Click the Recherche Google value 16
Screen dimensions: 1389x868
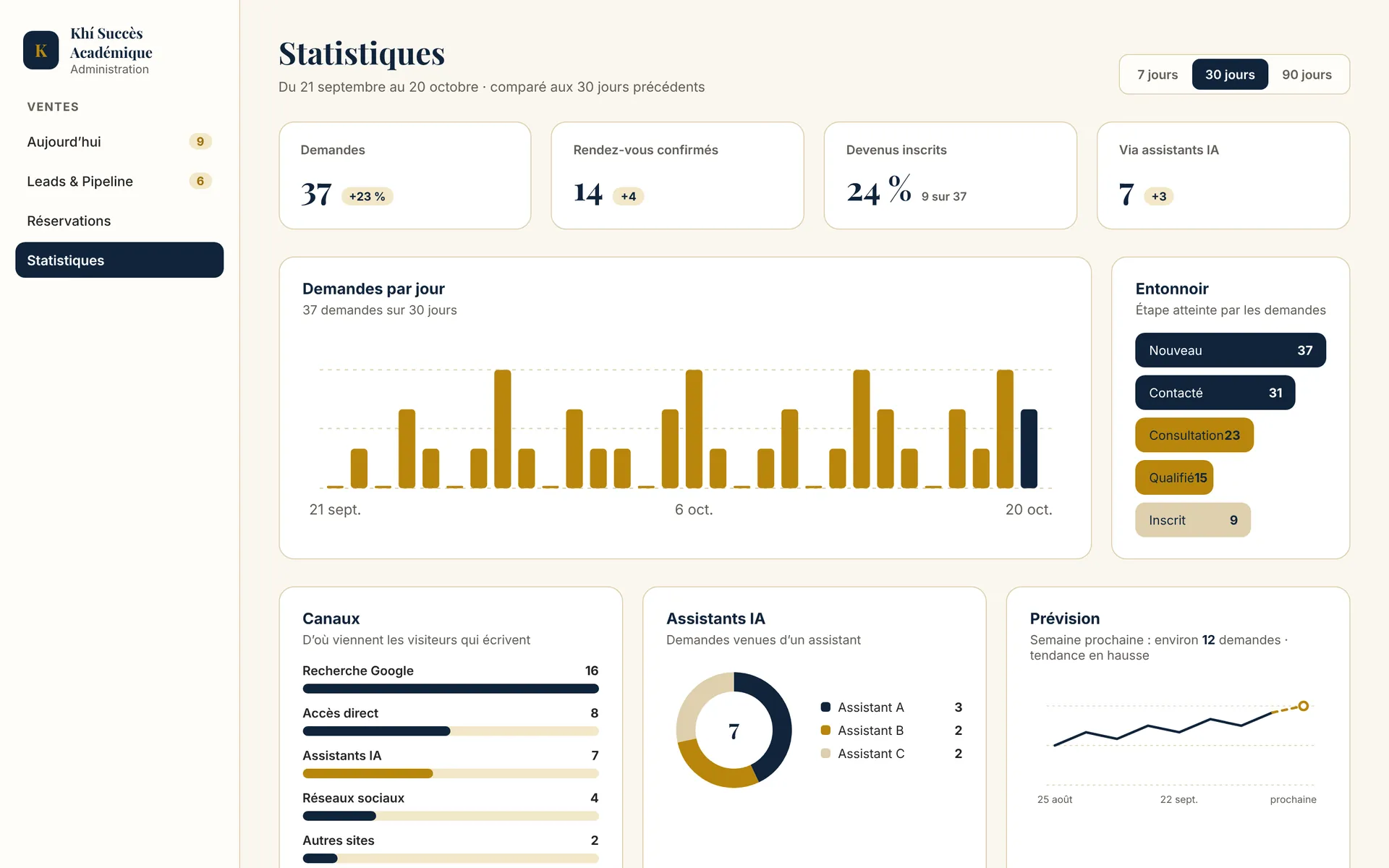[x=592, y=671]
